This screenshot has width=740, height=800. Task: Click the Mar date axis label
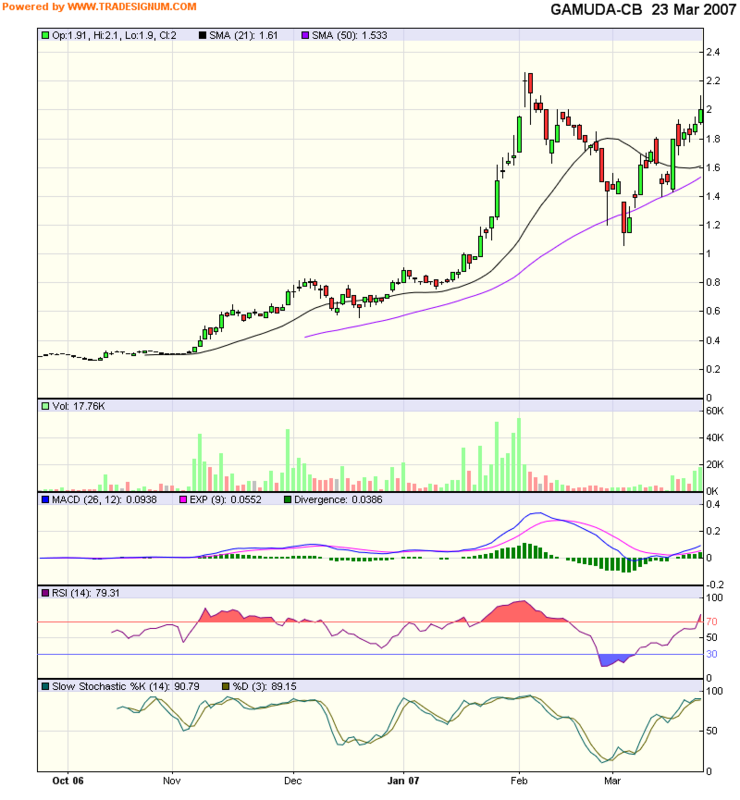point(612,781)
